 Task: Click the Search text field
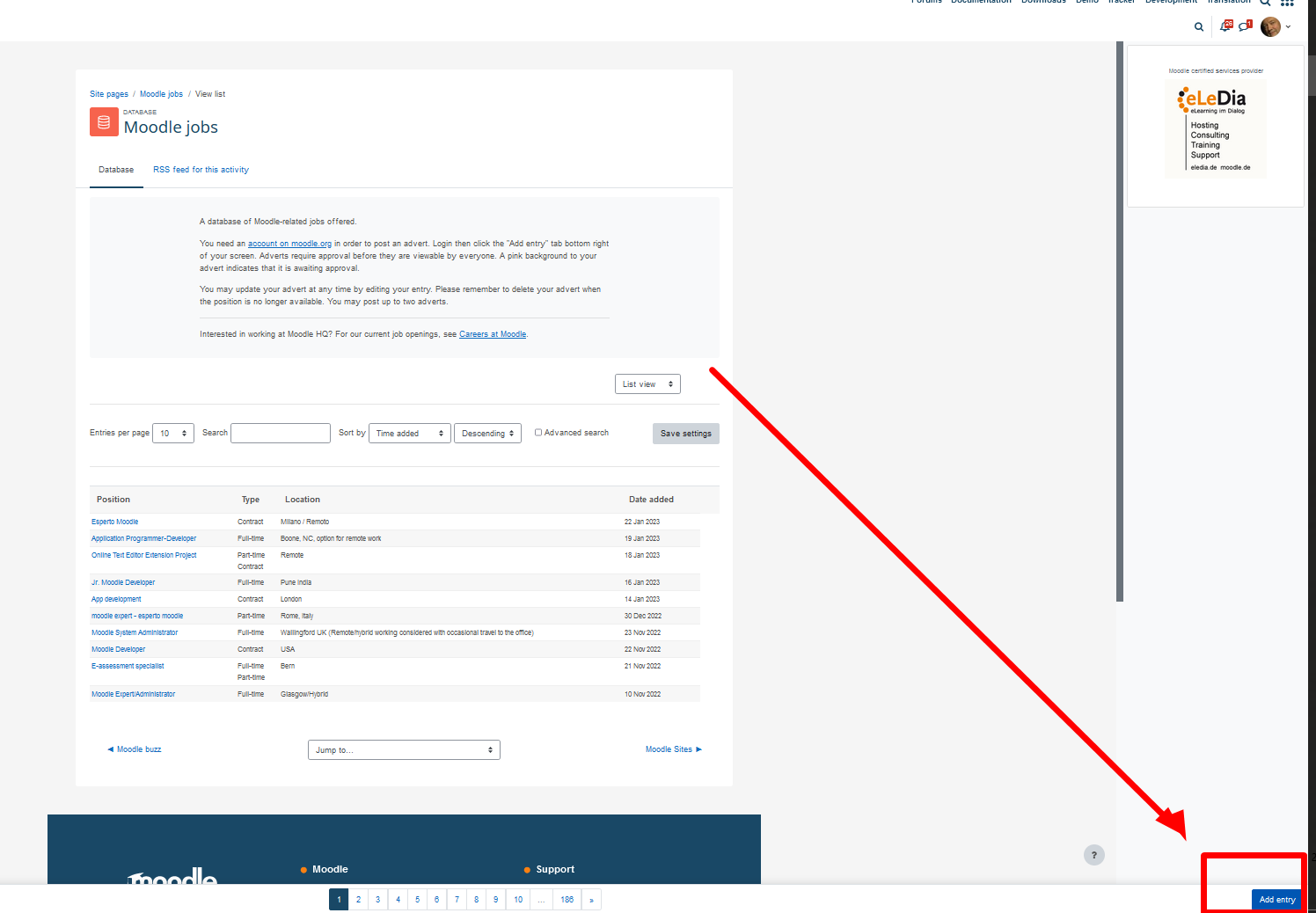(x=281, y=433)
